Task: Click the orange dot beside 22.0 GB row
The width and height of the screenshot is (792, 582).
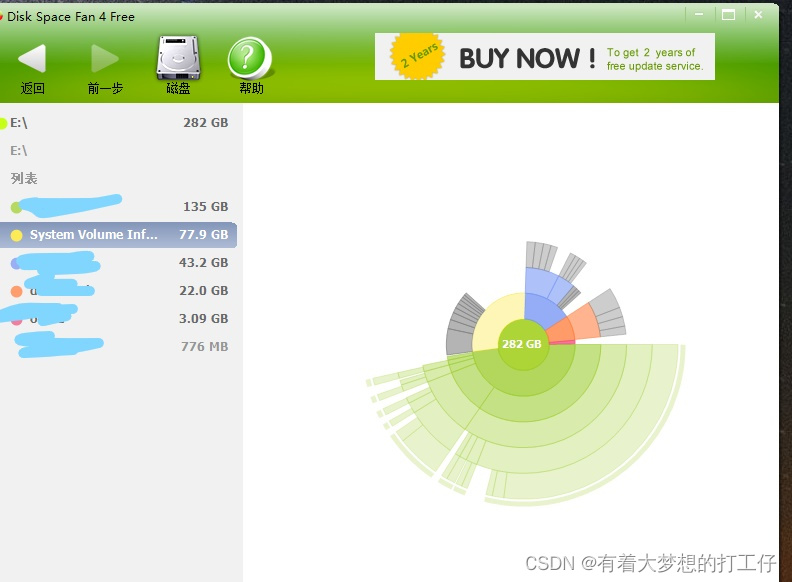Action: click(x=16, y=292)
